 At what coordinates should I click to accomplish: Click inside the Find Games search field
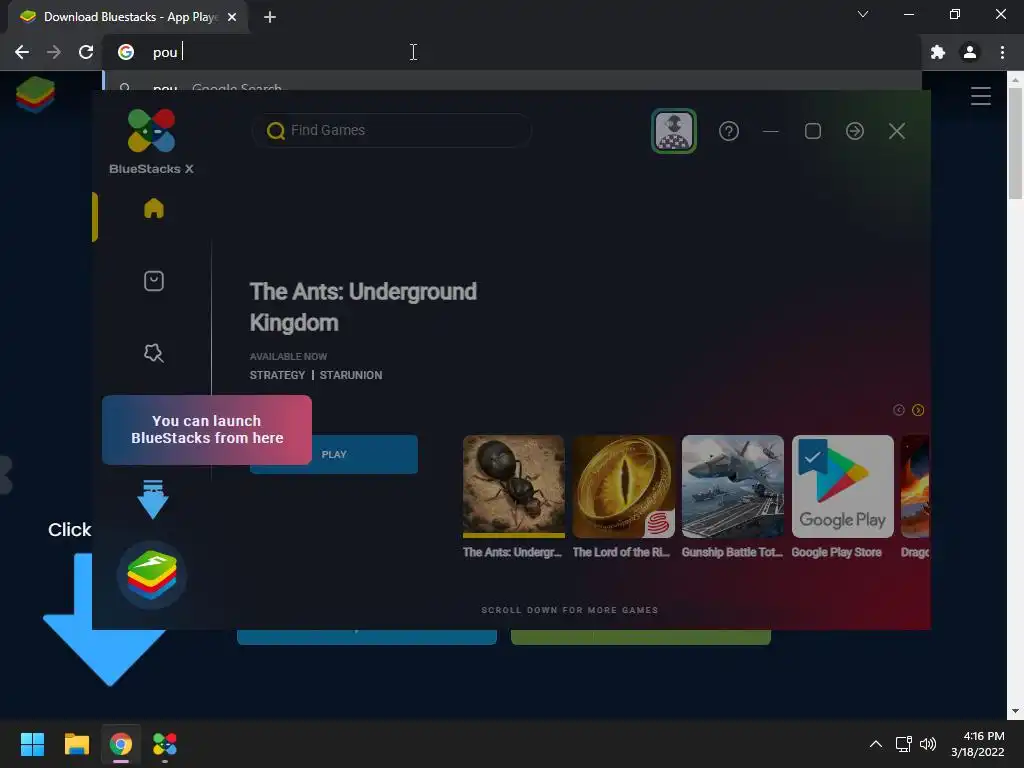click(392, 131)
